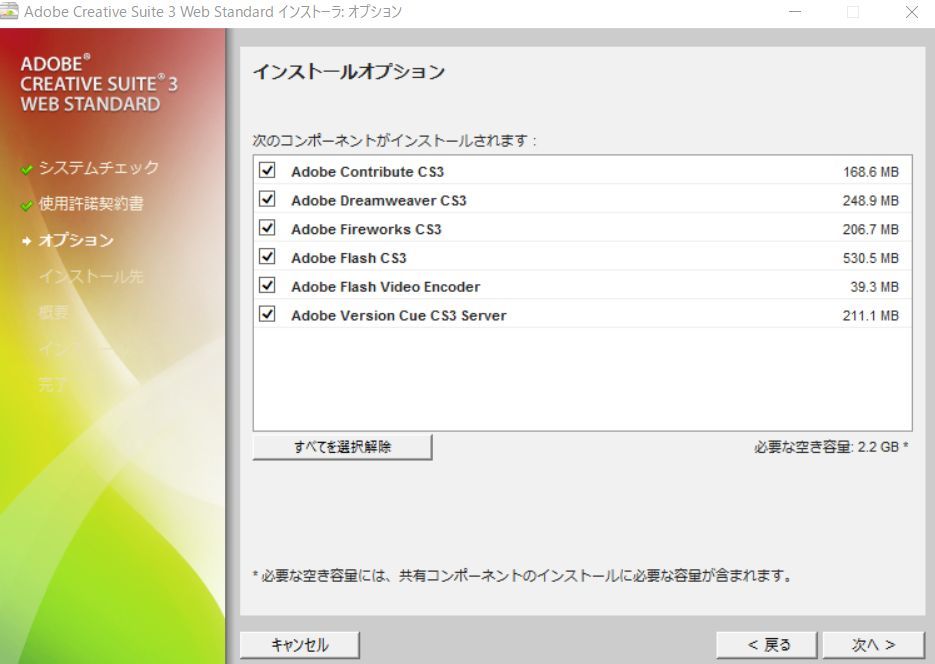Disable the Adobe Flash Video Encoder checkbox

click(267, 286)
